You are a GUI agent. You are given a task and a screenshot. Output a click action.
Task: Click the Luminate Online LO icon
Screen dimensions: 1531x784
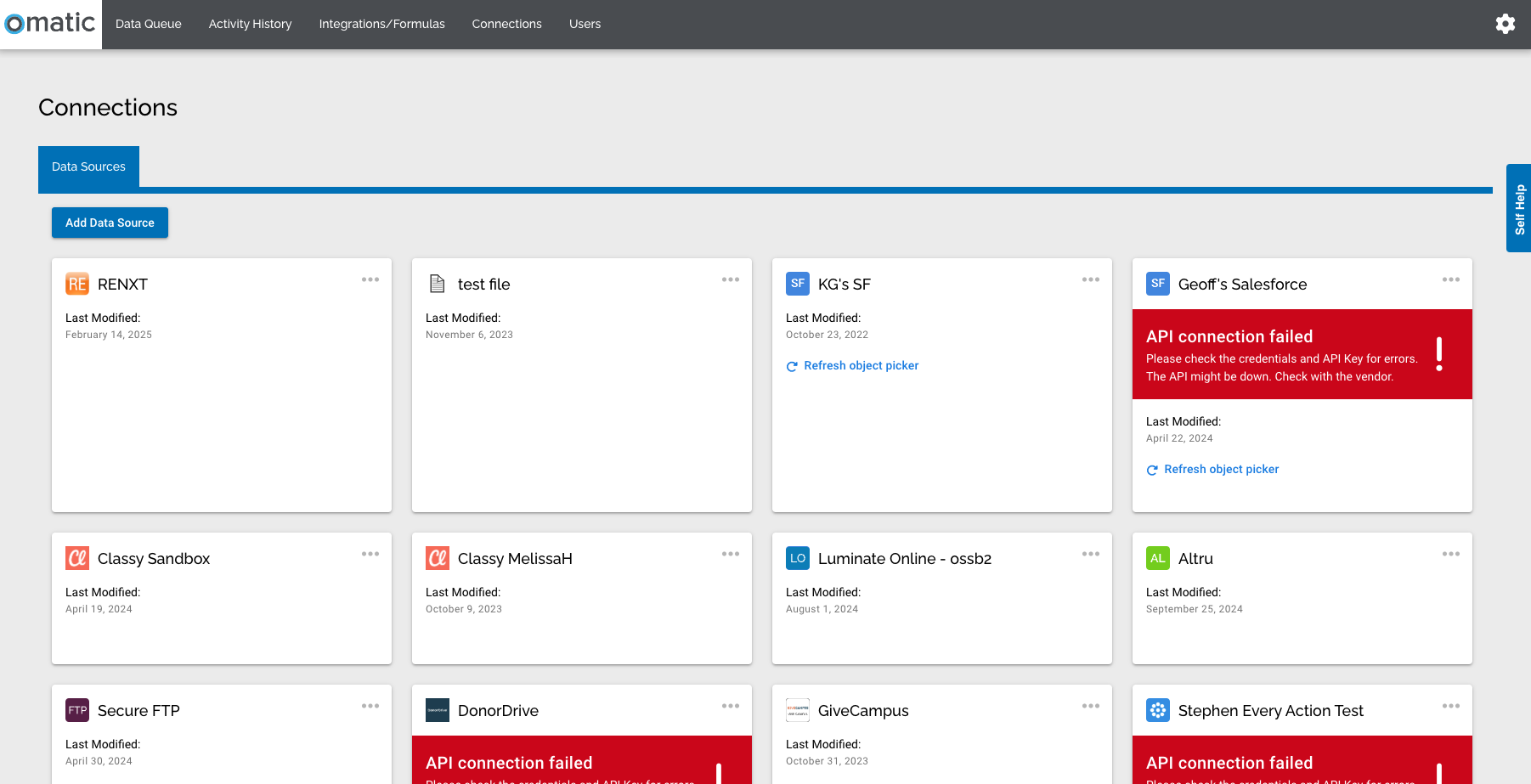tap(798, 558)
